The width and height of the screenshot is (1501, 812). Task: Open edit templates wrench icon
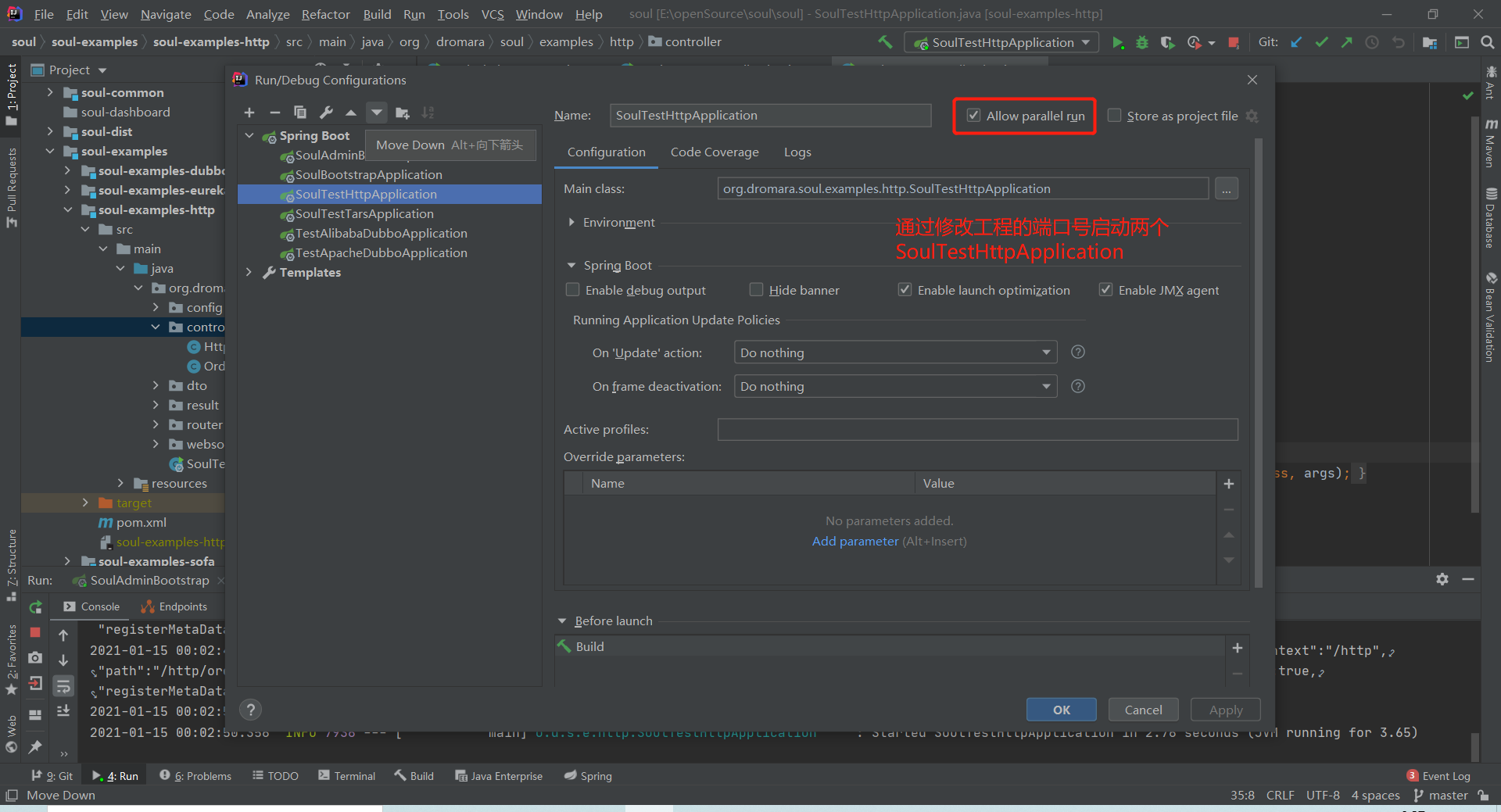[326, 113]
